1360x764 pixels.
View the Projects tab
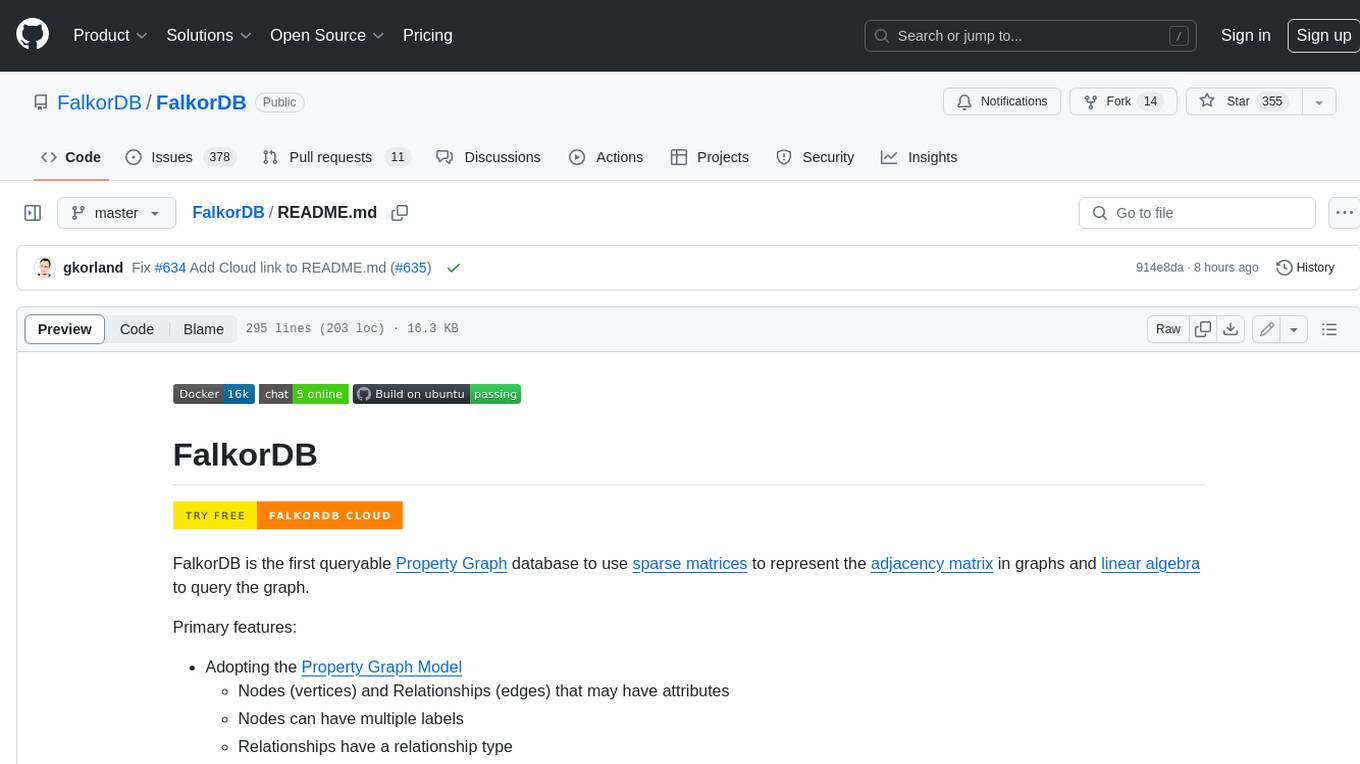[710, 157]
